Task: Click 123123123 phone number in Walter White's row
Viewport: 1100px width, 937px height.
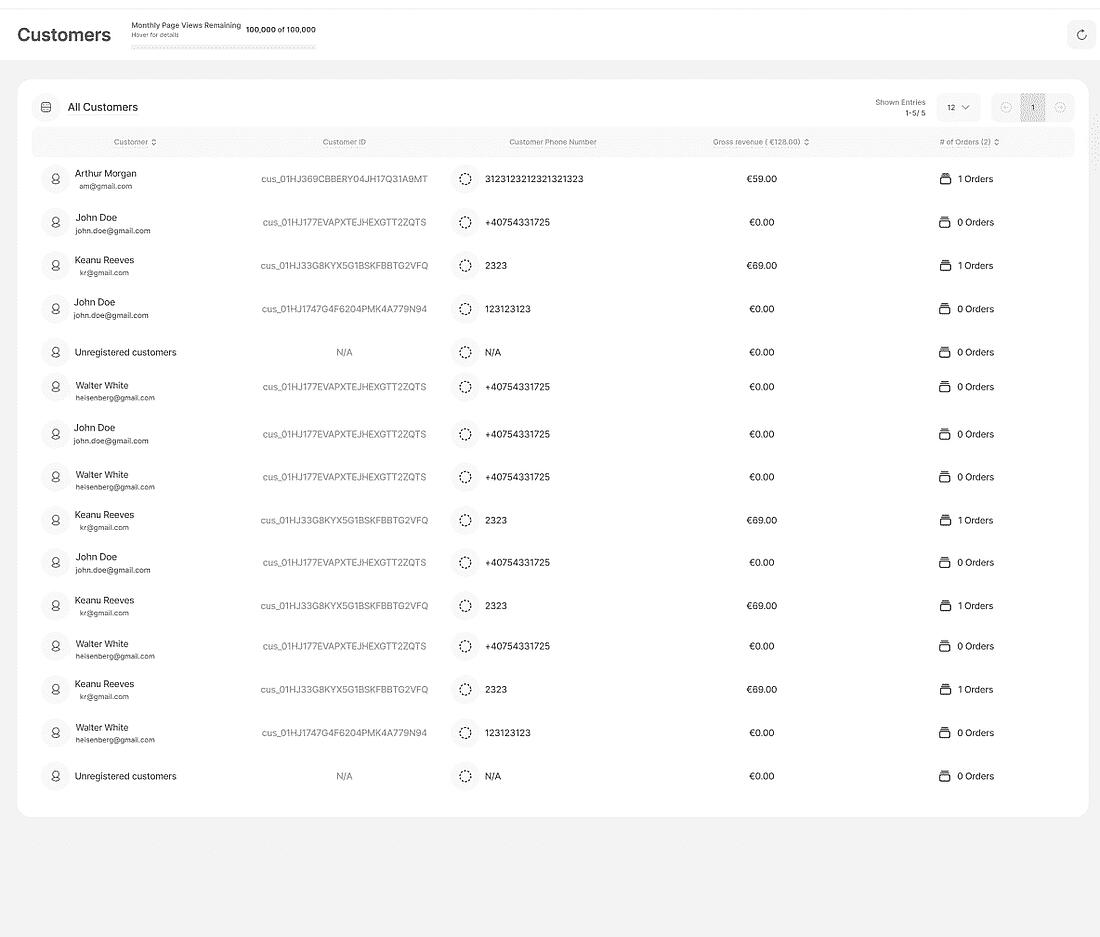Action: [x=508, y=733]
